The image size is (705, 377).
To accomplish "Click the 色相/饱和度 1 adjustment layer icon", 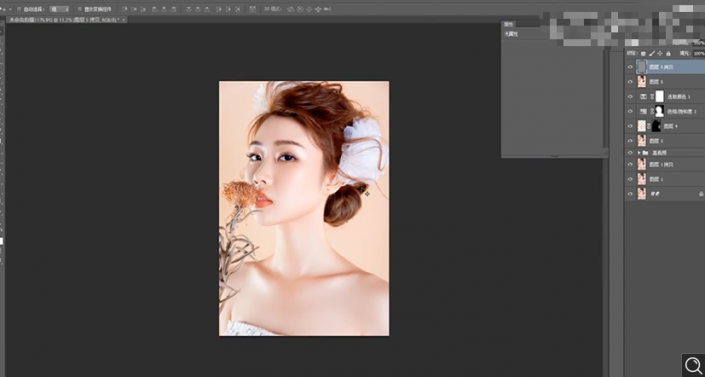I will [x=643, y=111].
